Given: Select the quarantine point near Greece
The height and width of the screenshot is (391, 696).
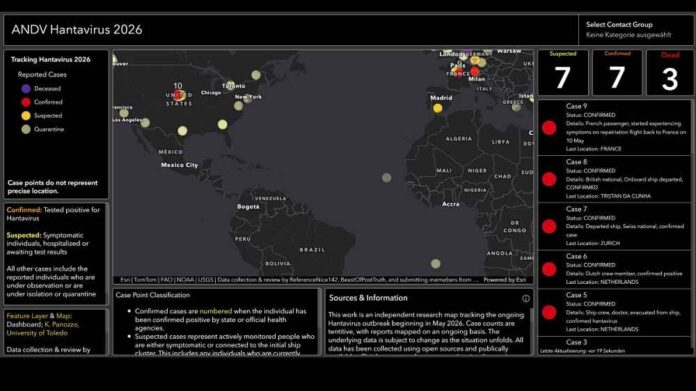Looking at the screenshot, I should click(x=516, y=107).
